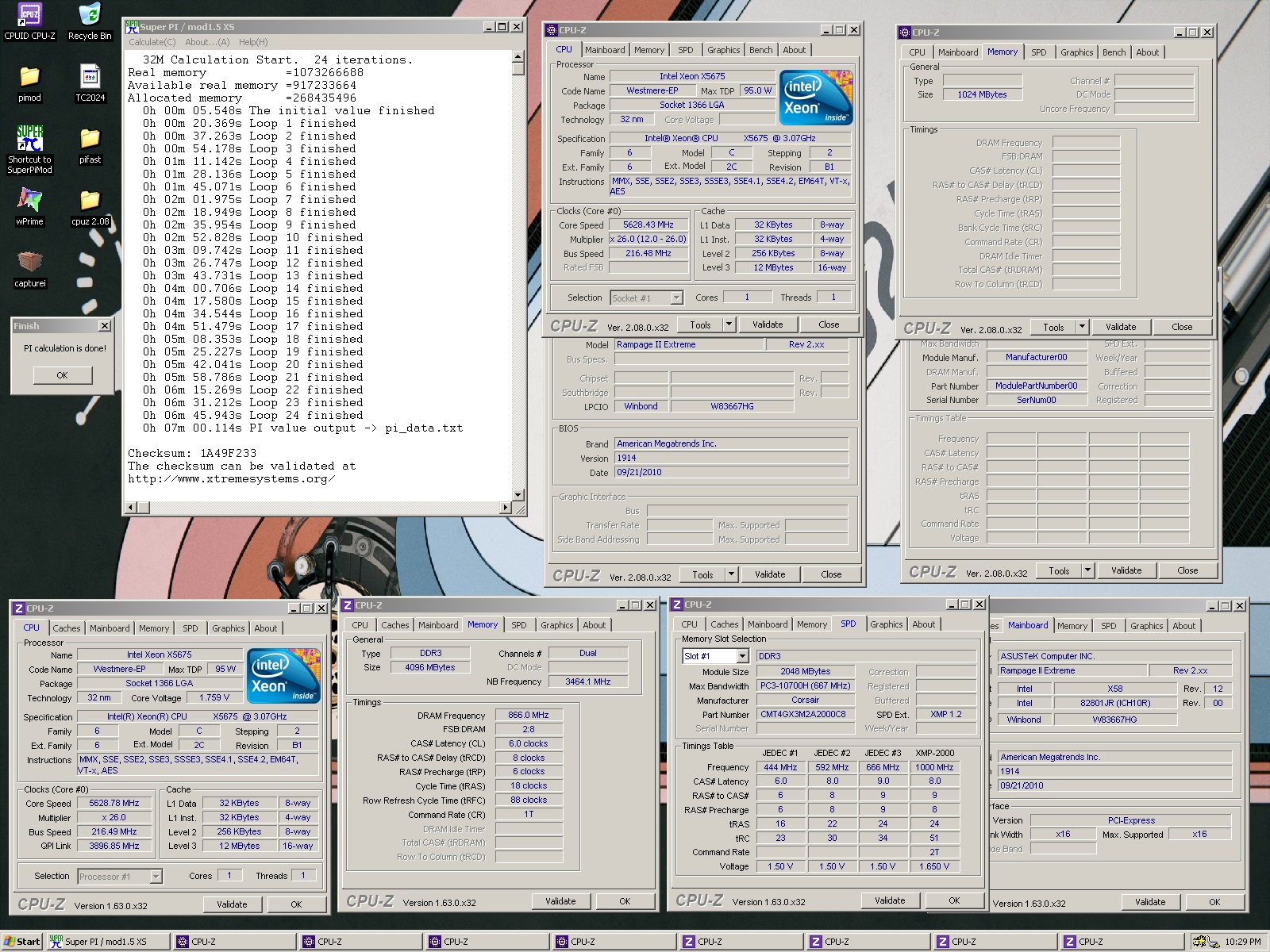
Task: Close the Finish dialog with its X button
Action: point(104,326)
